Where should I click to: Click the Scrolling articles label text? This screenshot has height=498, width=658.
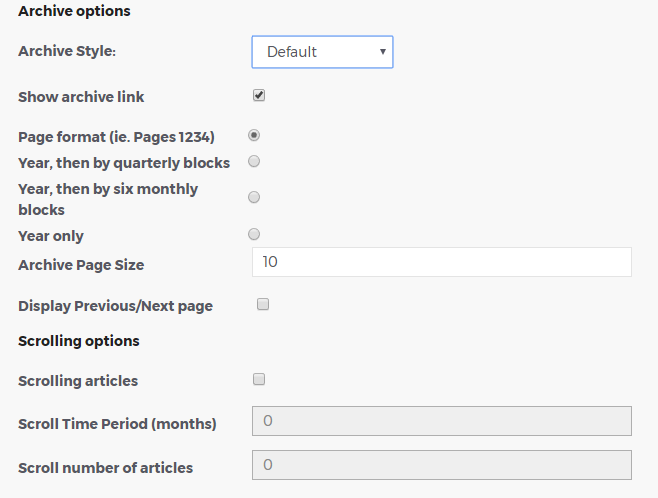tap(78, 381)
